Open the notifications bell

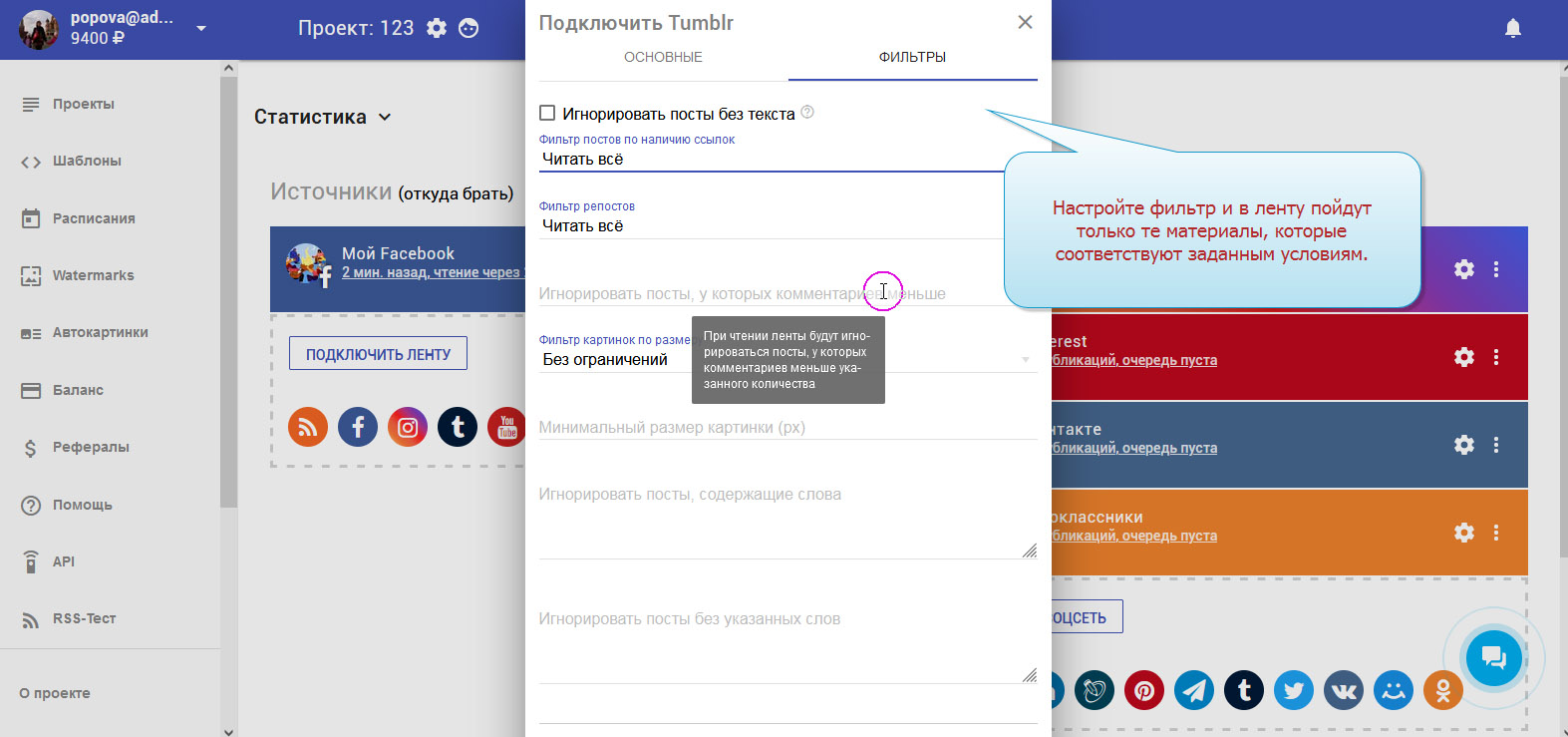[1512, 29]
